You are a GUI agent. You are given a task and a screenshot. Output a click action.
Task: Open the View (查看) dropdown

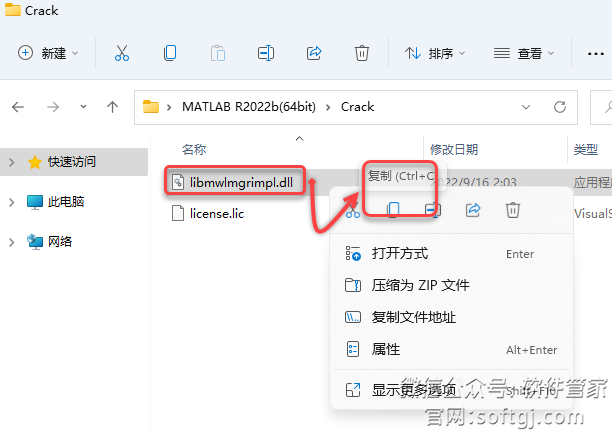(x=524, y=53)
